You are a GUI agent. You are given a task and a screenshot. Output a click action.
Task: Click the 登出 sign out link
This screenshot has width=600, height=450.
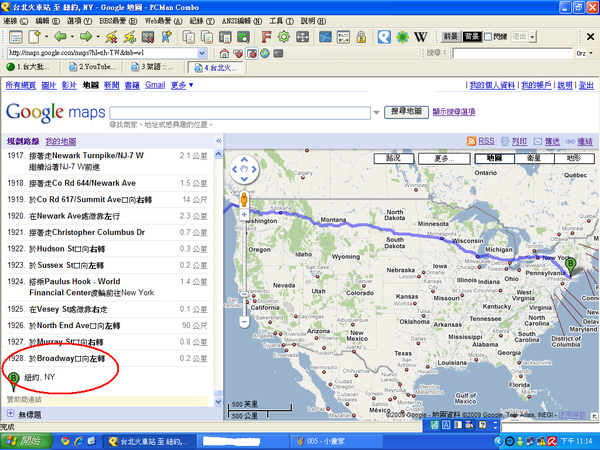585,85
